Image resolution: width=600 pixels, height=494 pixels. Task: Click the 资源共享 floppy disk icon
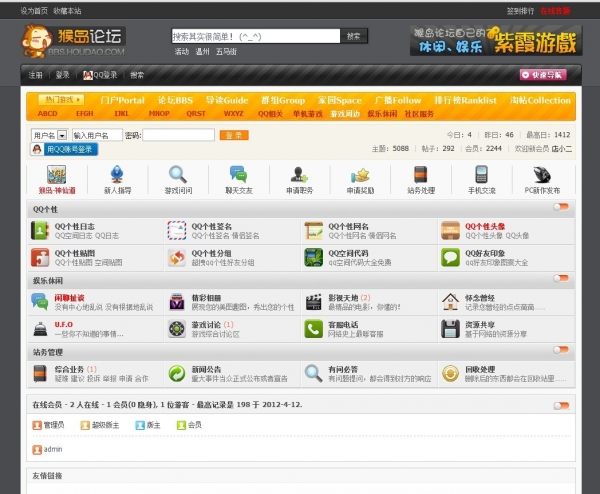[x=447, y=329]
